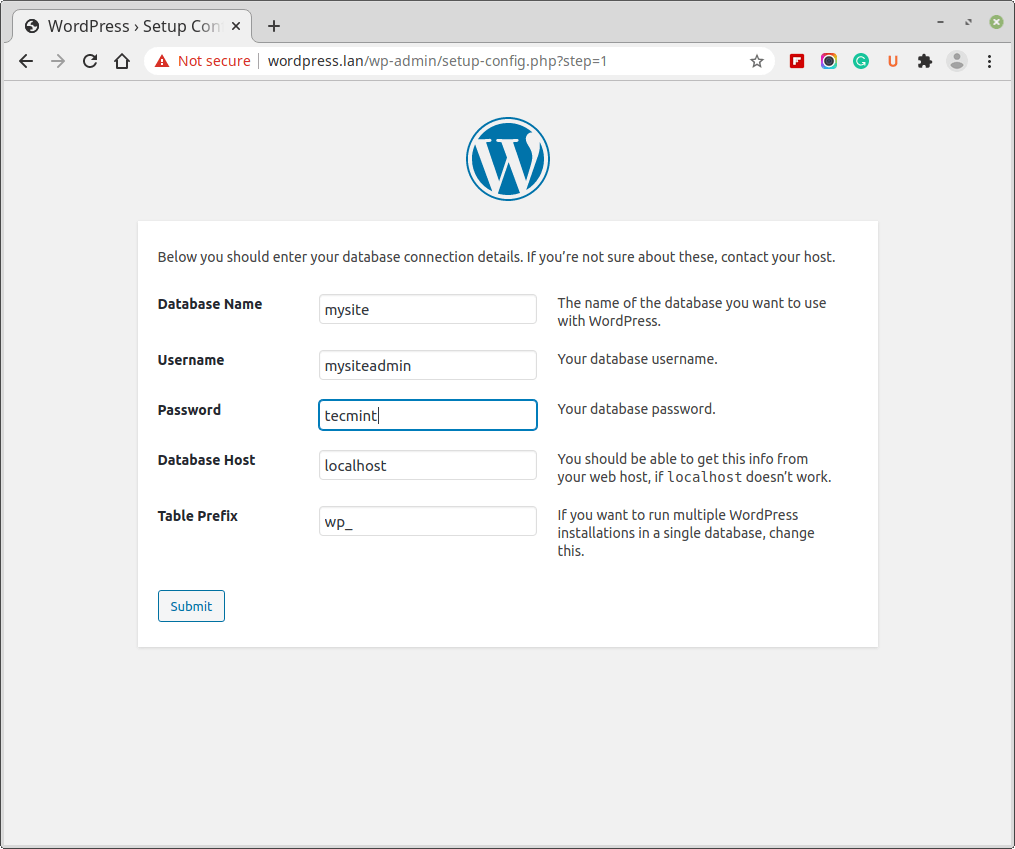Open the Grammarly extension
1015x849 pixels.
click(861, 61)
